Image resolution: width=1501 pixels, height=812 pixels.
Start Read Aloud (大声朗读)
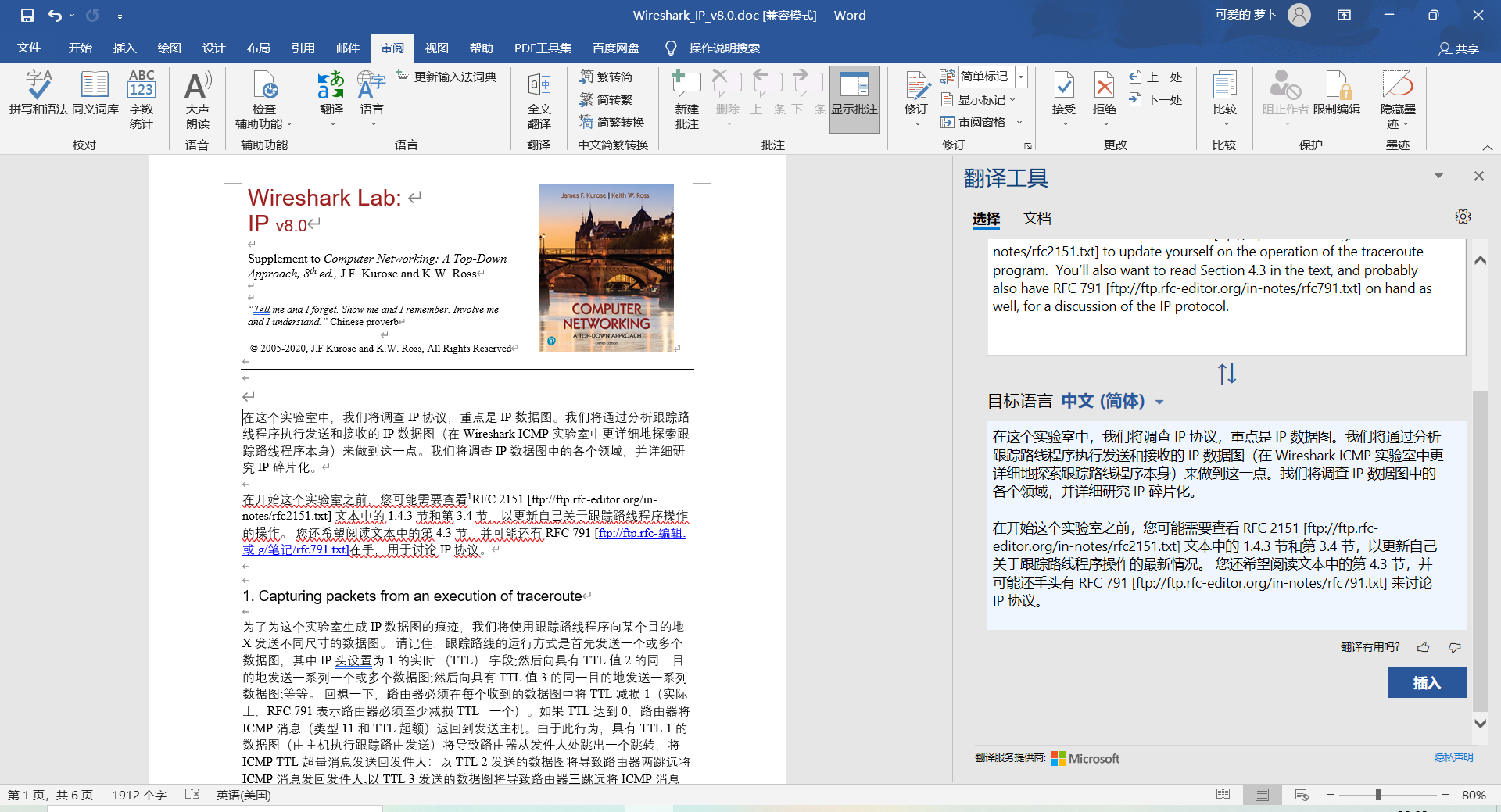198,99
